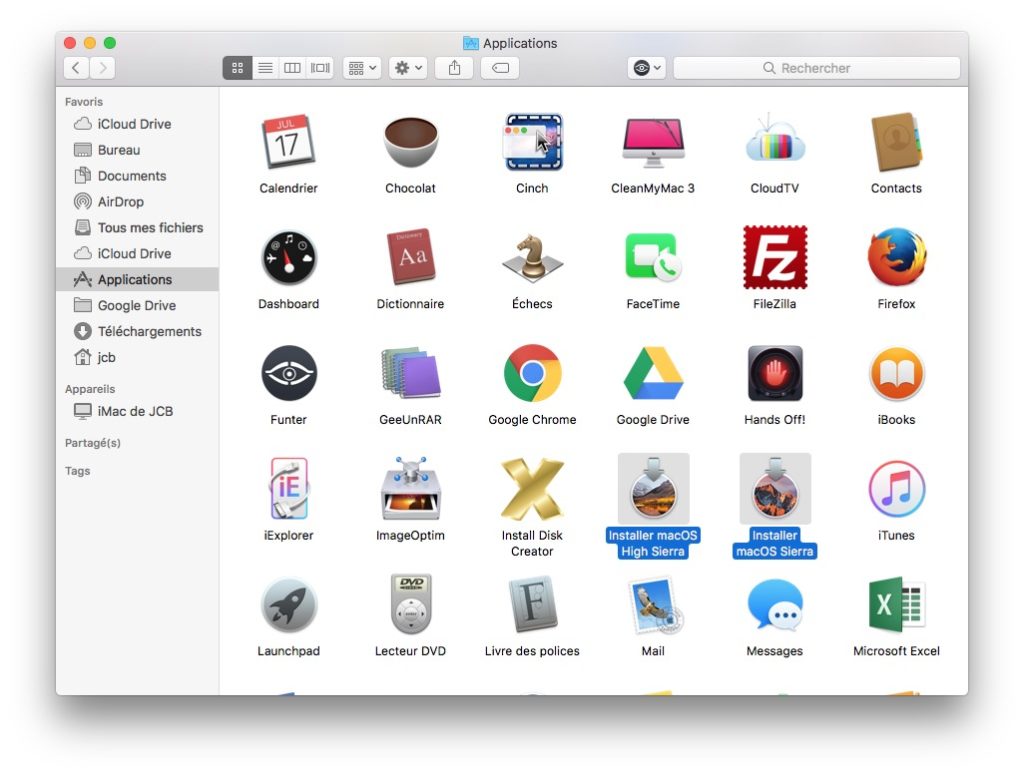Select the Microsoft Excel icon
The height and width of the screenshot is (775, 1024).
pos(897,605)
